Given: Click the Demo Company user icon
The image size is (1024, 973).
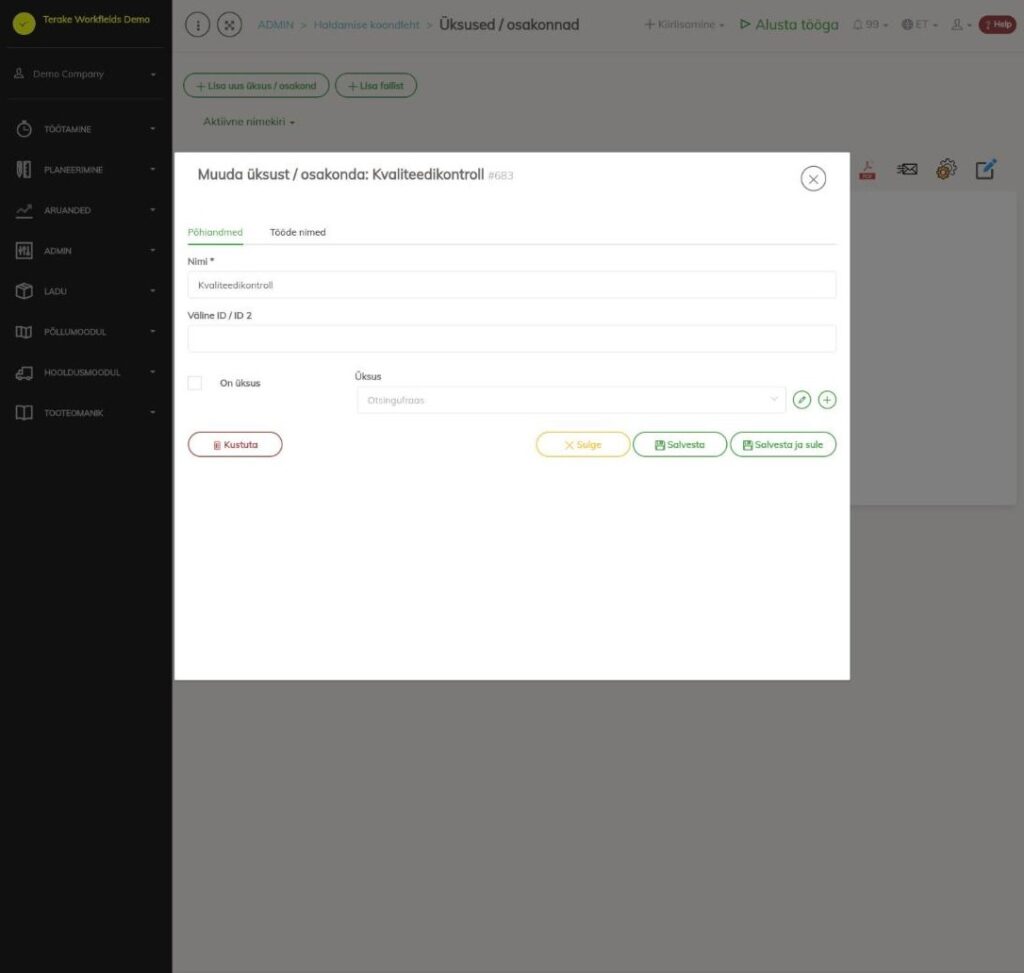Looking at the screenshot, I should (x=19, y=73).
